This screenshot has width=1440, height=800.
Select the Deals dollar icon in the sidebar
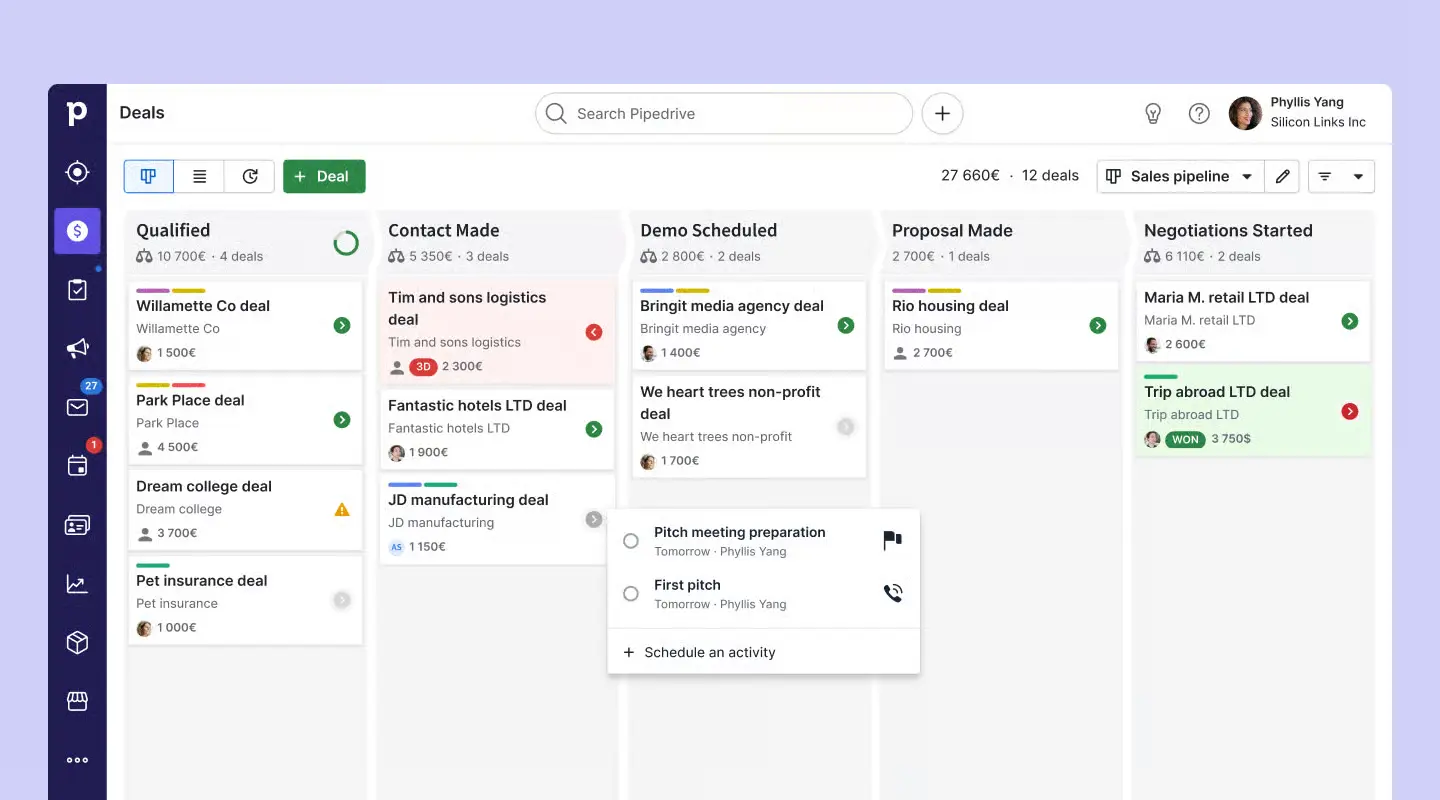[77, 231]
